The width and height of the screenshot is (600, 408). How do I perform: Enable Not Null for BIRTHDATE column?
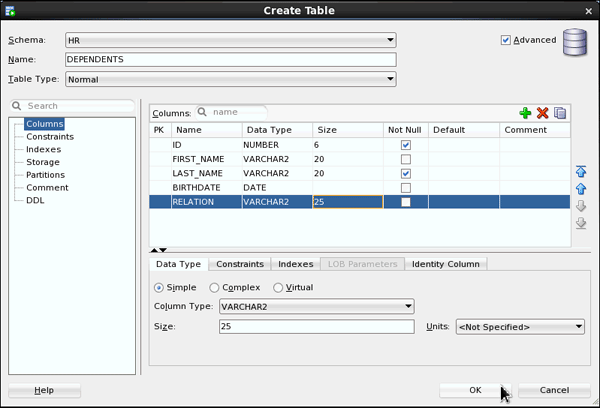point(406,187)
